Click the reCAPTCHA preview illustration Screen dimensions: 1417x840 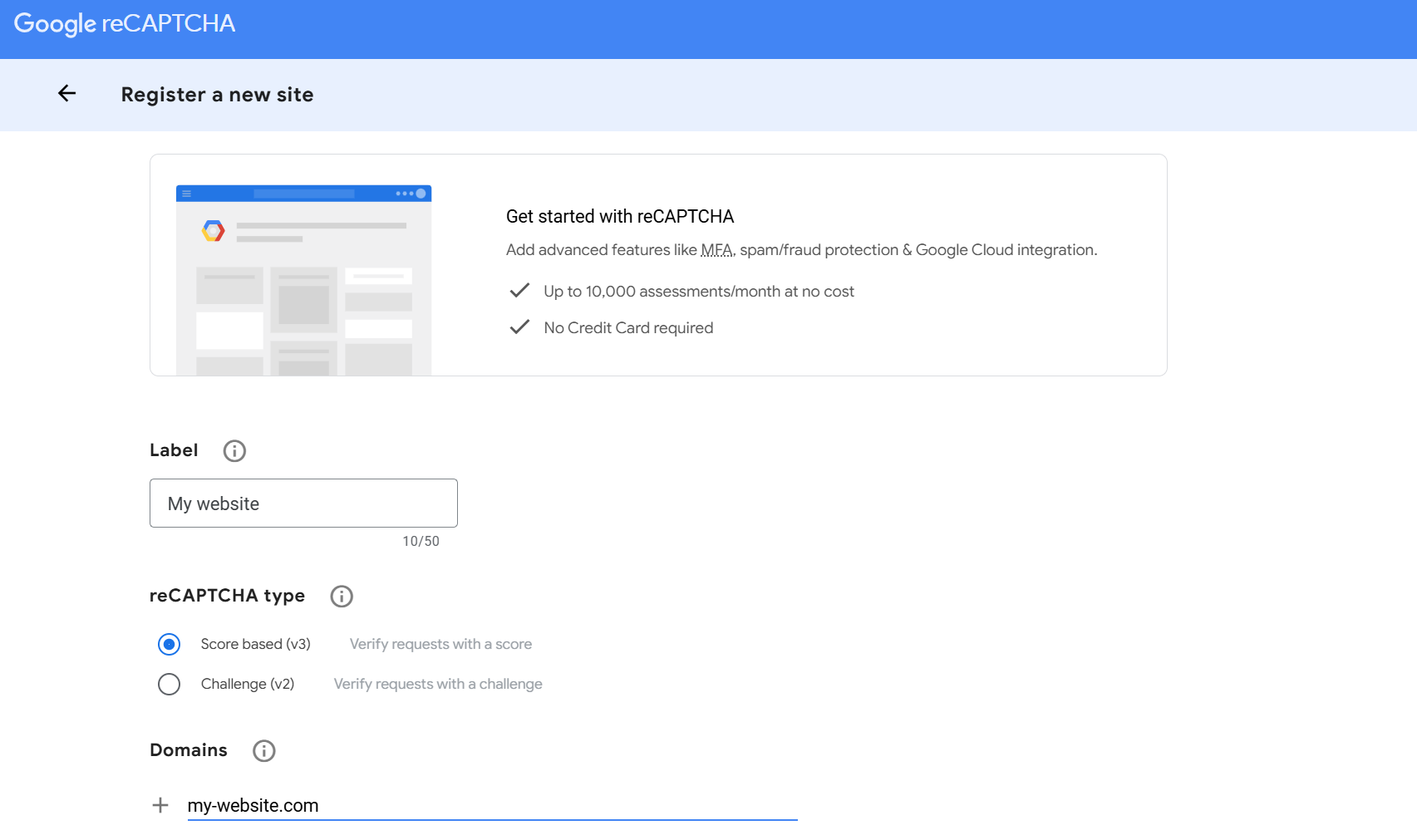point(303,278)
